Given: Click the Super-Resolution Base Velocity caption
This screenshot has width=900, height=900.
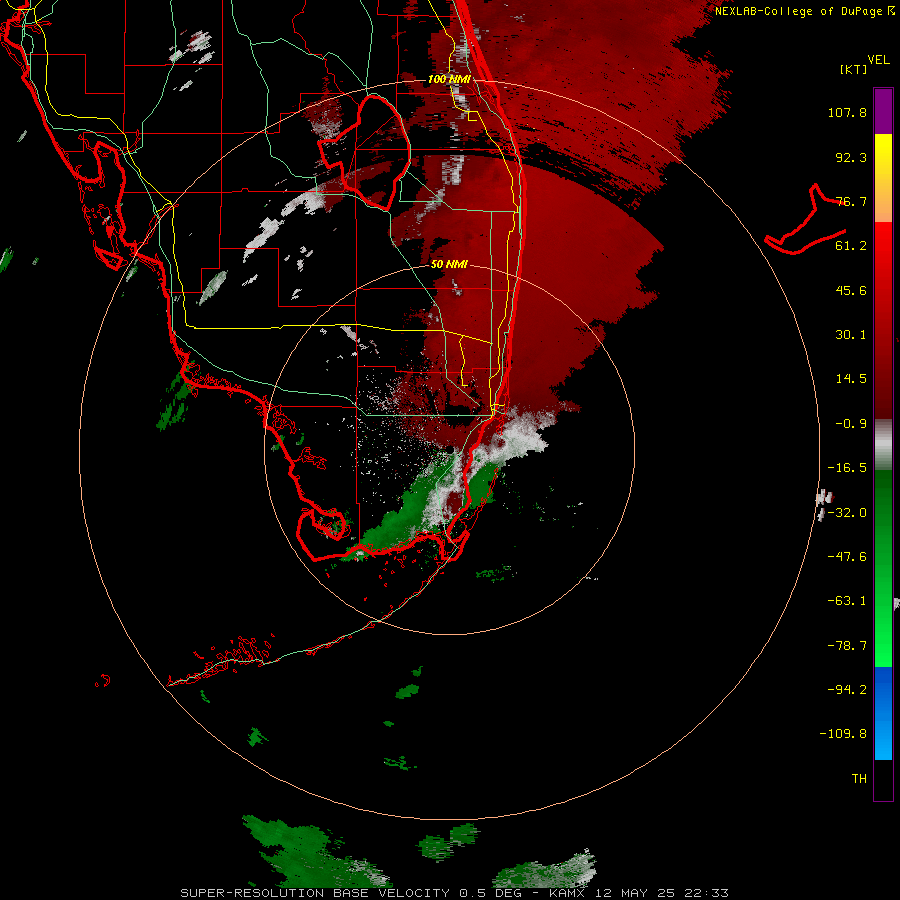Looking at the screenshot, I should [x=454, y=893].
